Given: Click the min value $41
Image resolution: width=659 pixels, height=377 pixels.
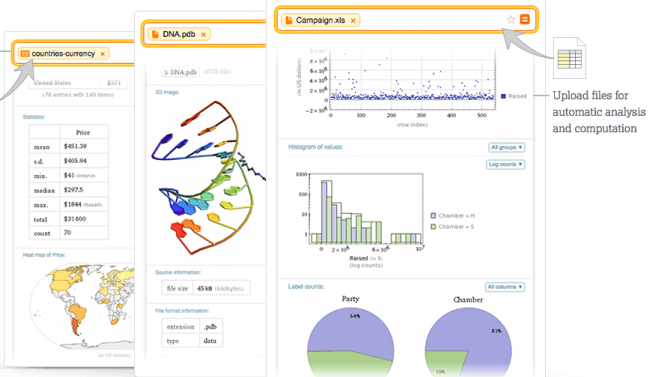Looking at the screenshot, I should click(69, 175).
